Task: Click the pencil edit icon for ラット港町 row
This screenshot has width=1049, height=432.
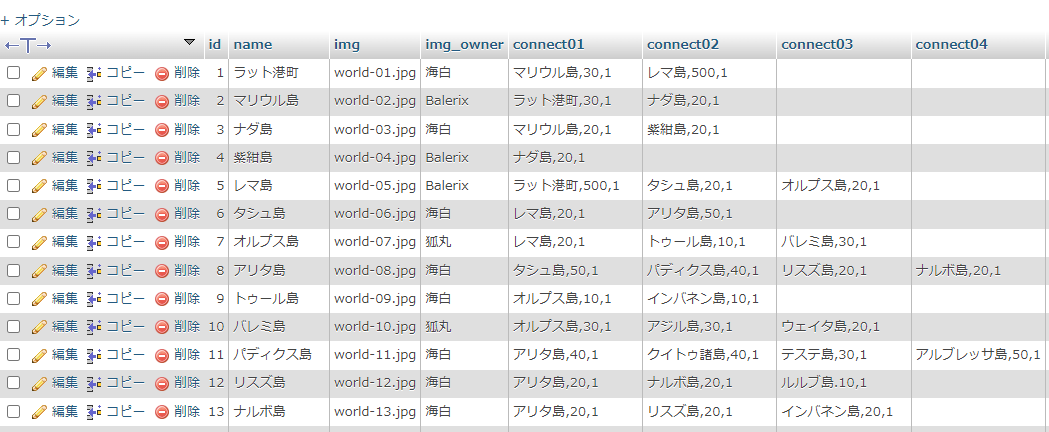Action: 40,73
